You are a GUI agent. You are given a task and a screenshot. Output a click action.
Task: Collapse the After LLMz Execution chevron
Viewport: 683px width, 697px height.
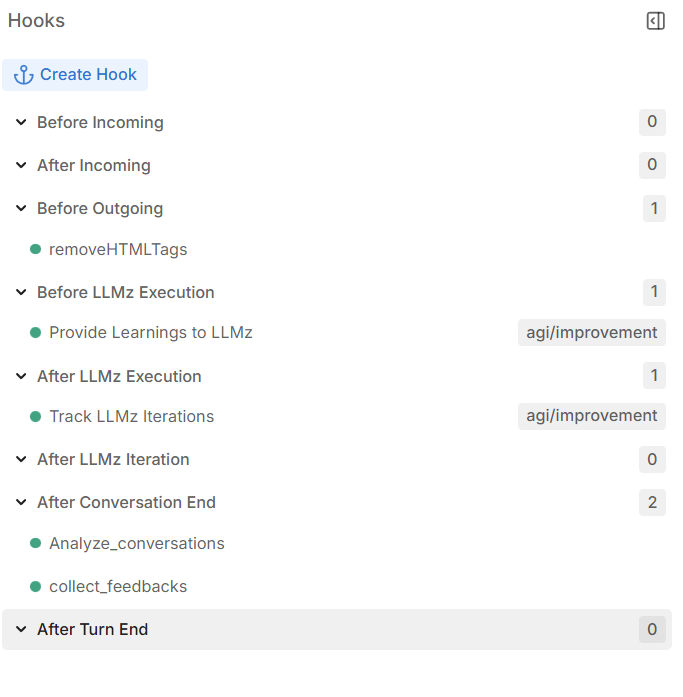[x=21, y=377]
